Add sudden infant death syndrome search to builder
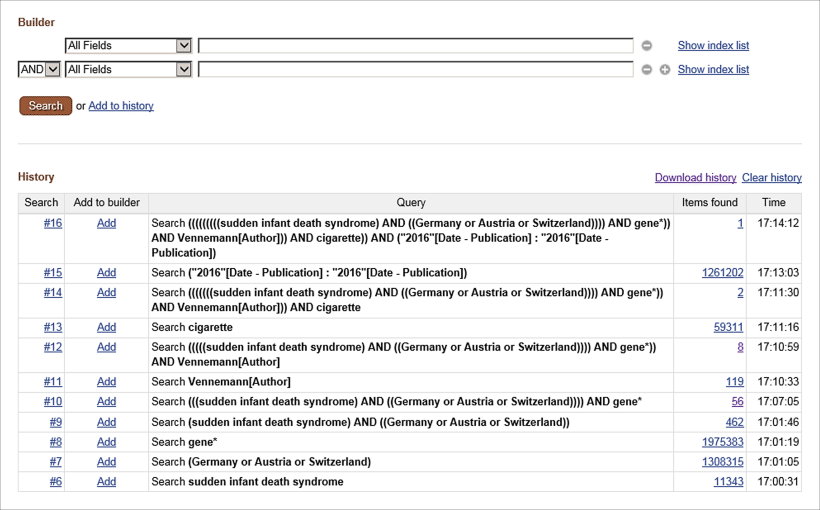 click(107, 482)
